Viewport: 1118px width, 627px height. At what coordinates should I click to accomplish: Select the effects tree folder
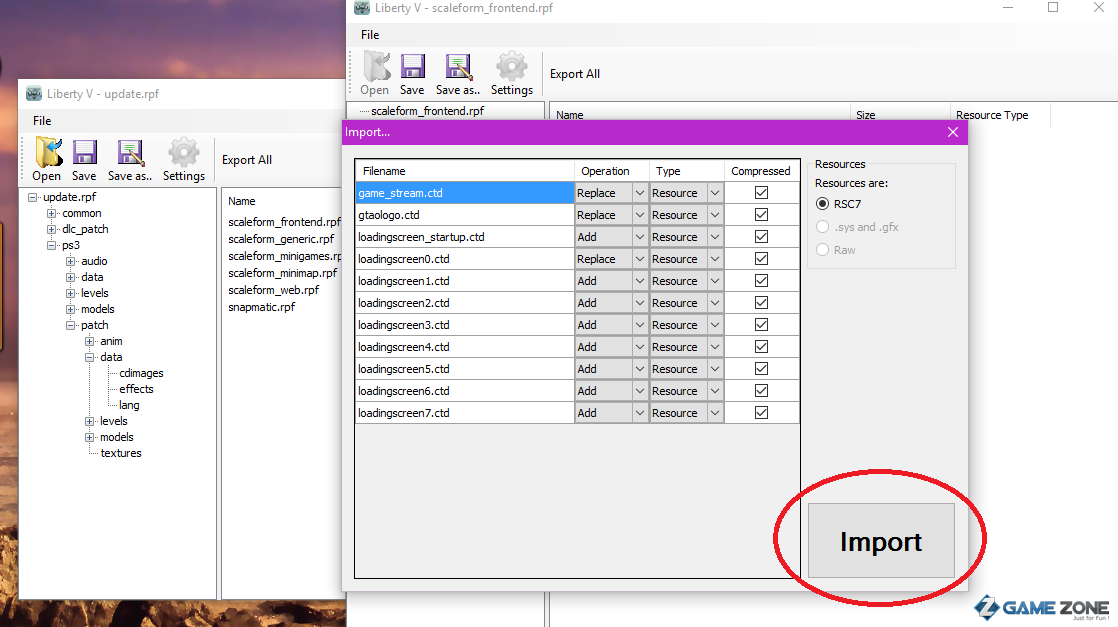point(136,389)
